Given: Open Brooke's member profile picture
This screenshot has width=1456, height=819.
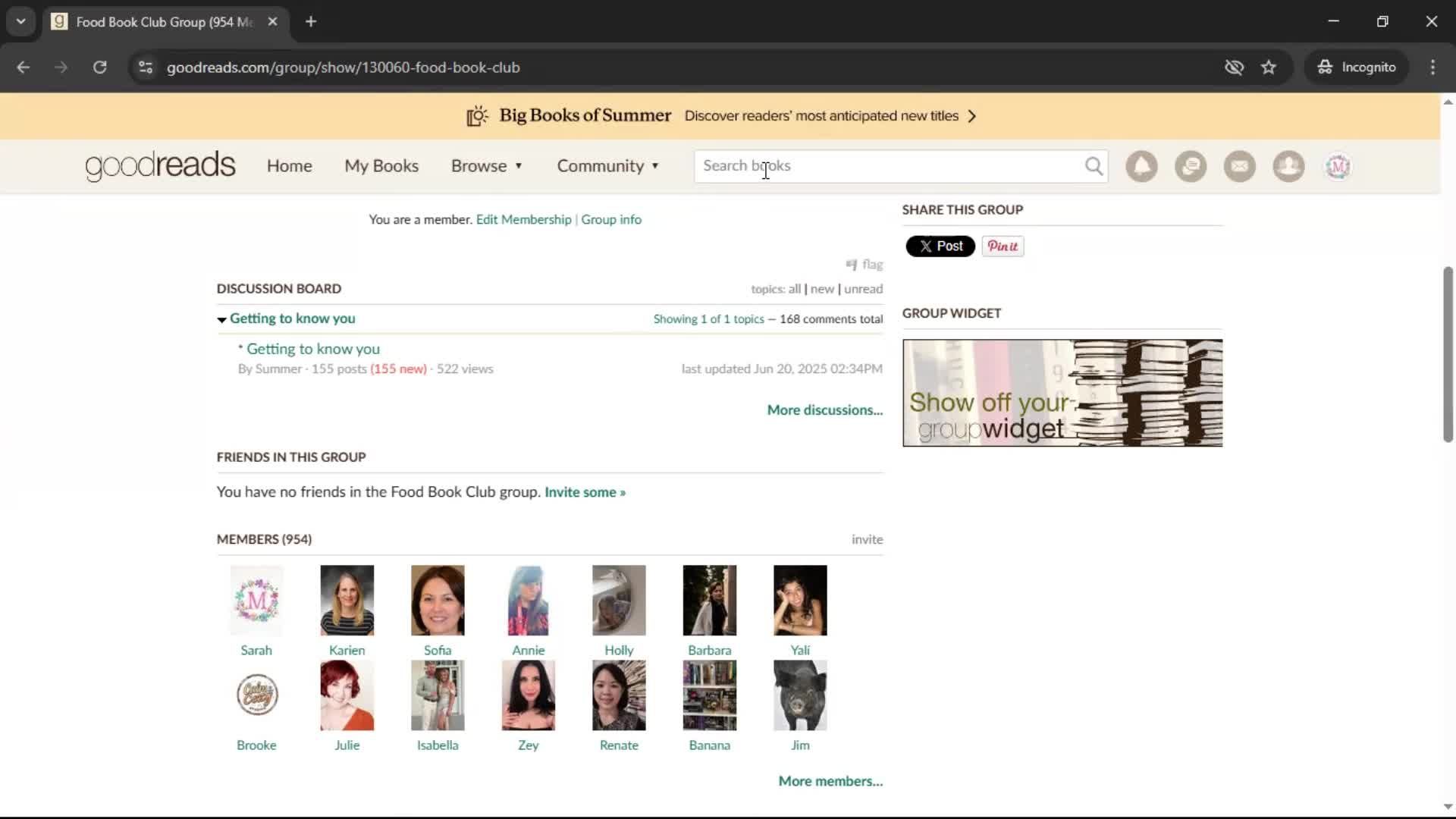Looking at the screenshot, I should pos(256,695).
